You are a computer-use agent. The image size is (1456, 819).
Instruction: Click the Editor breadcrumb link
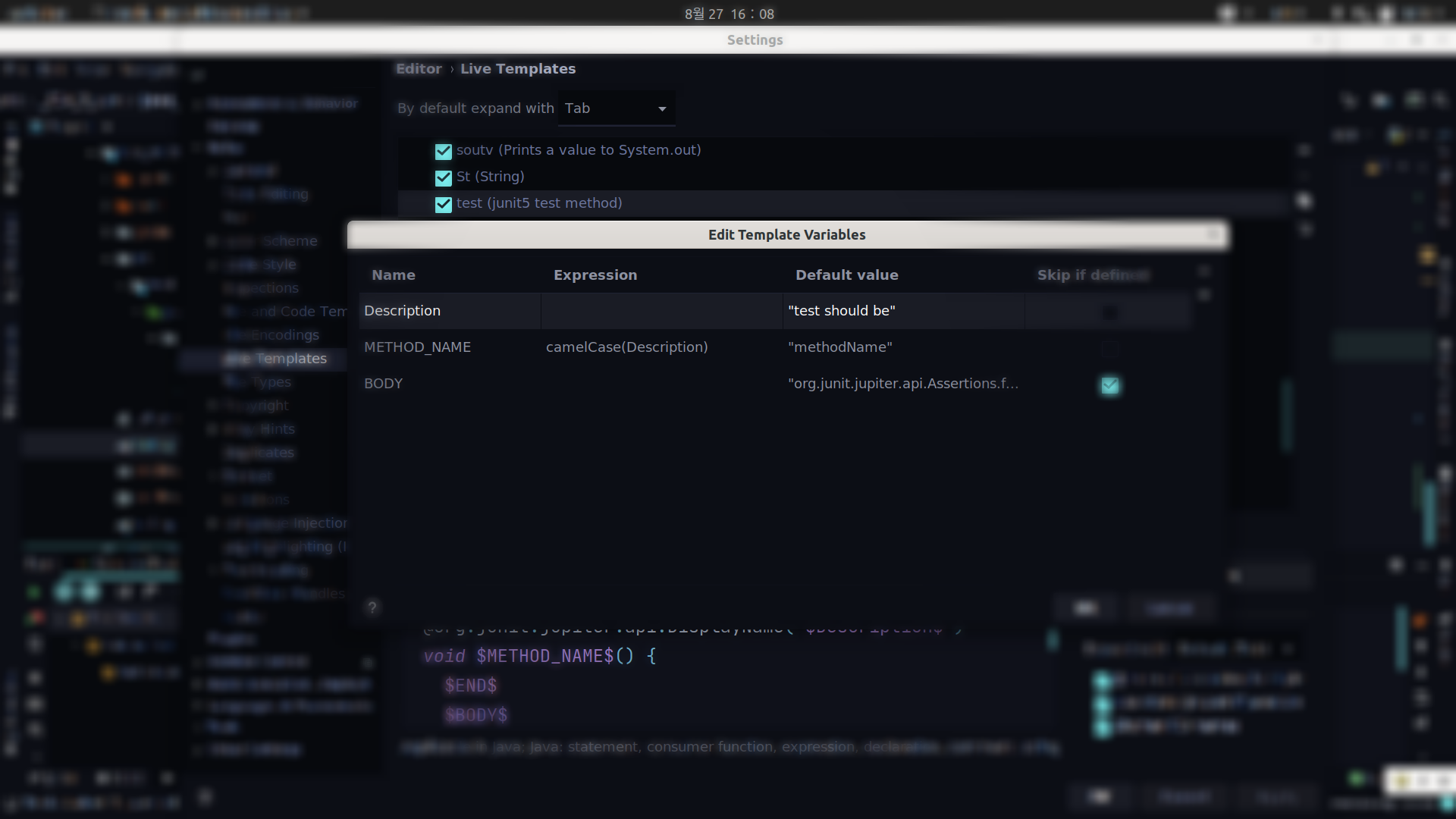pos(419,69)
